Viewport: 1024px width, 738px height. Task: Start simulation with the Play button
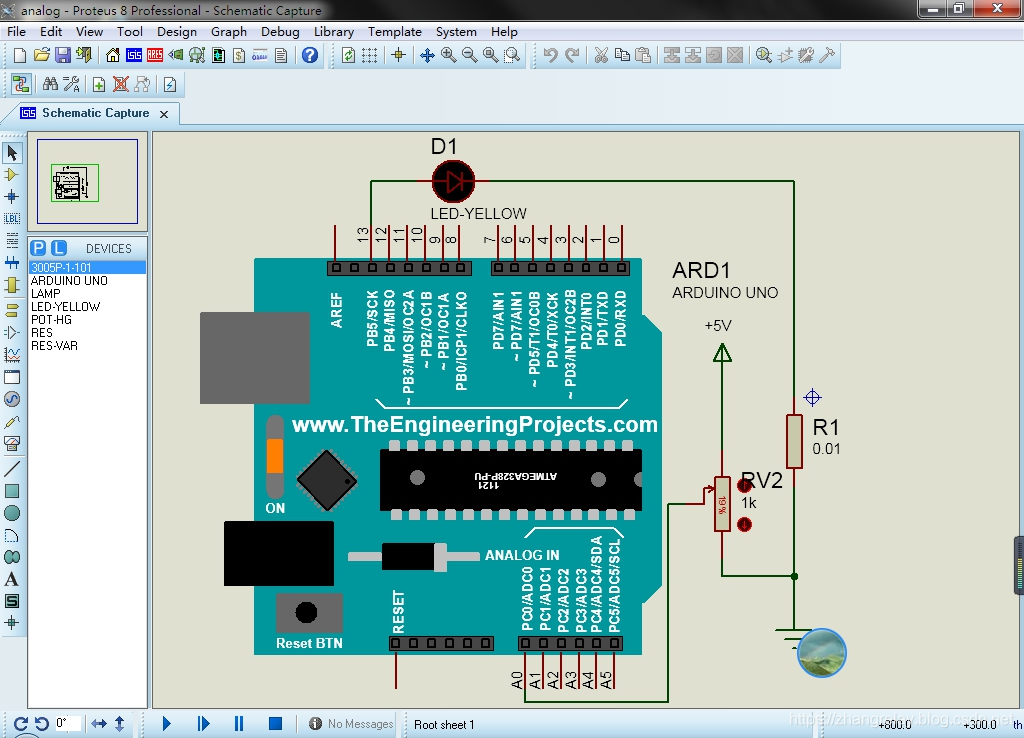[167, 723]
